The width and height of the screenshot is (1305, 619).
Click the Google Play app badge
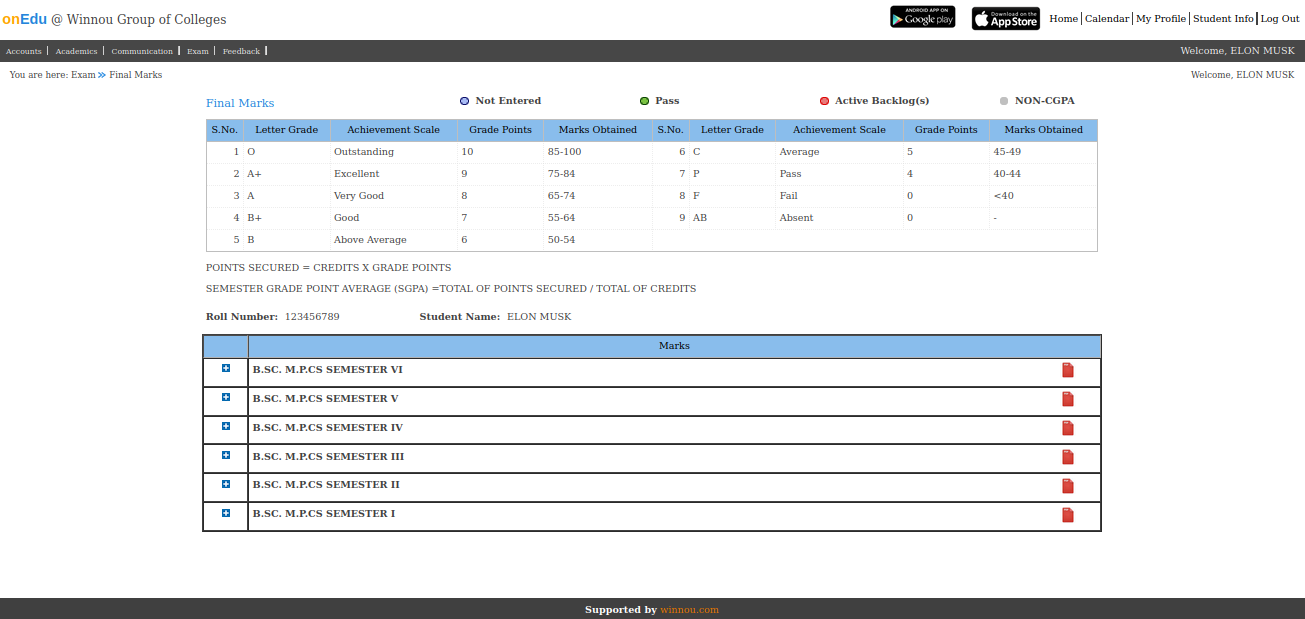click(922, 18)
